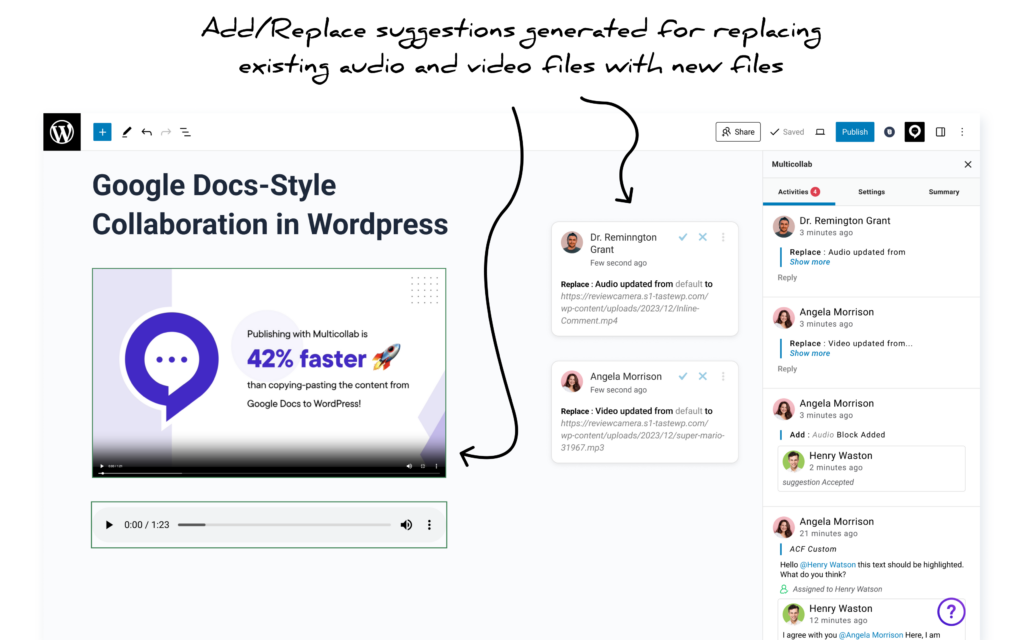Click the Multicollab panel title
Screen dimensions: 1024x640
tap(792, 165)
